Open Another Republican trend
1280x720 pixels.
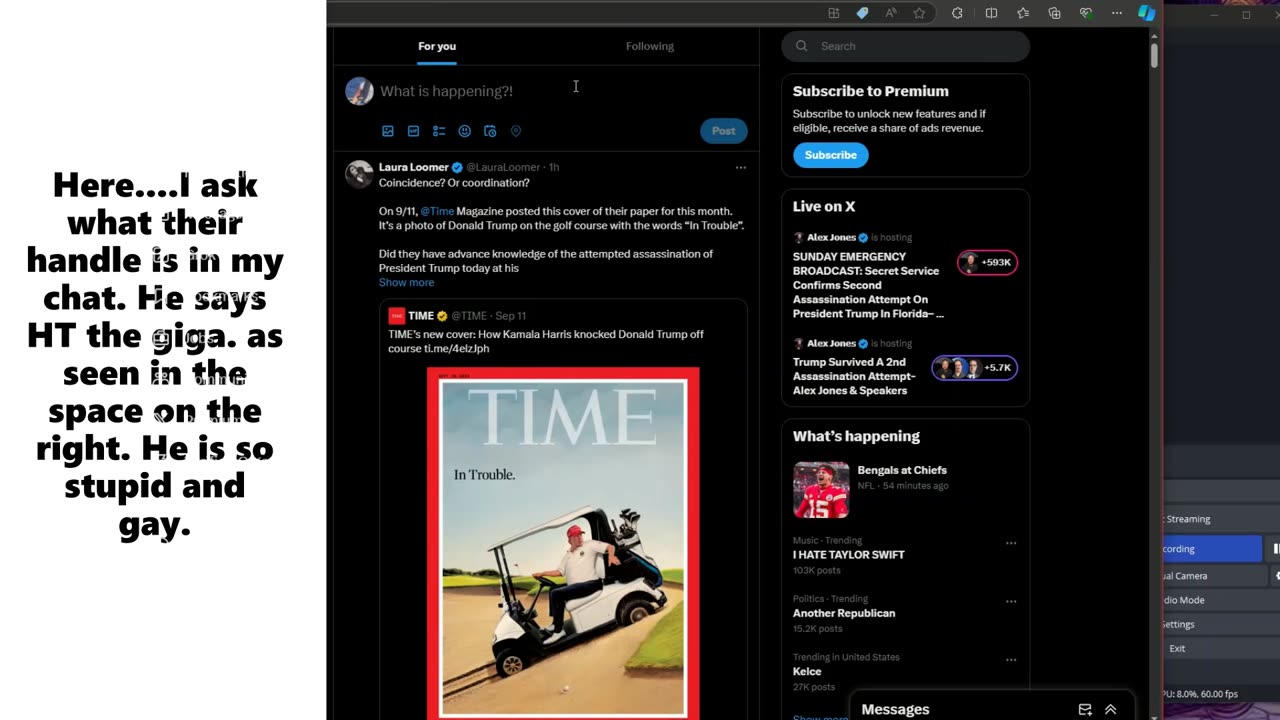(844, 613)
